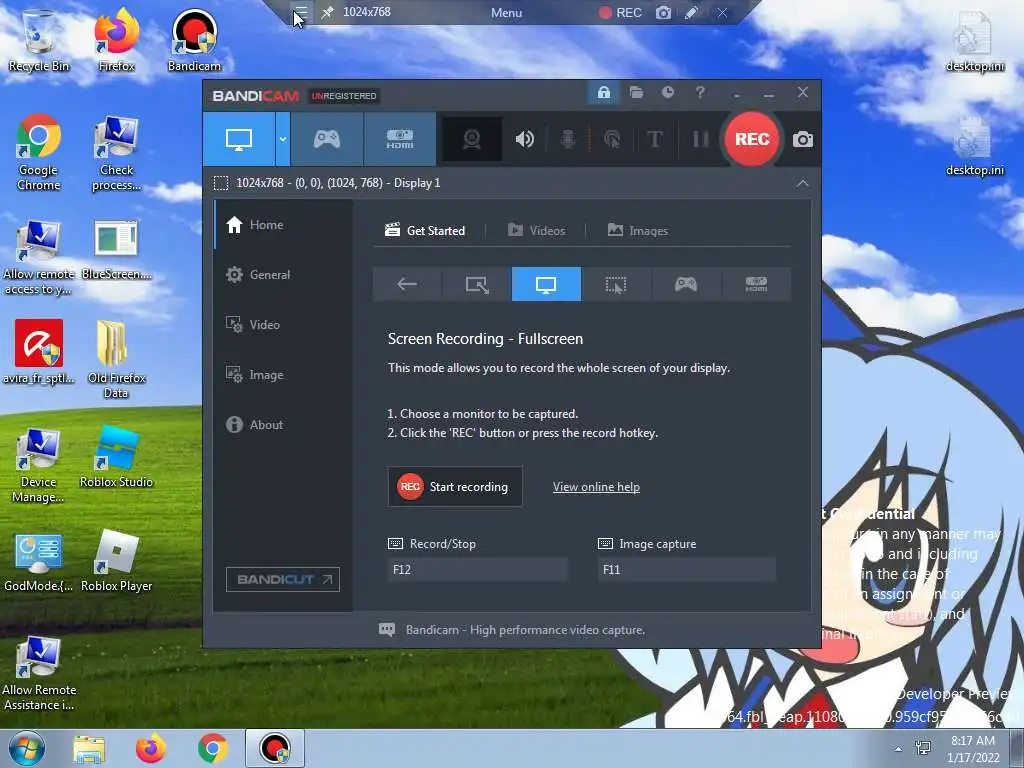Viewport: 1024px width, 768px height.
Task: Click Bandicam taskbar button
Action: 275,749
